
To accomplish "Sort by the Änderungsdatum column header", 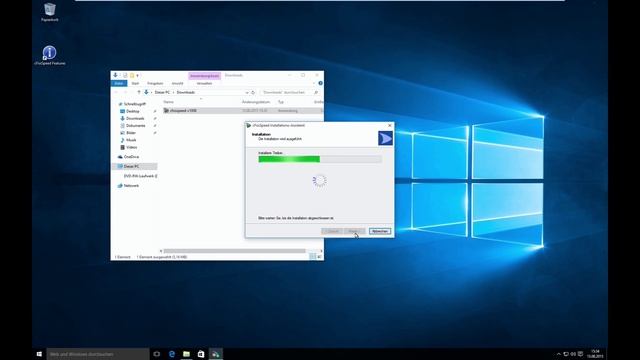I will coord(256,102).
